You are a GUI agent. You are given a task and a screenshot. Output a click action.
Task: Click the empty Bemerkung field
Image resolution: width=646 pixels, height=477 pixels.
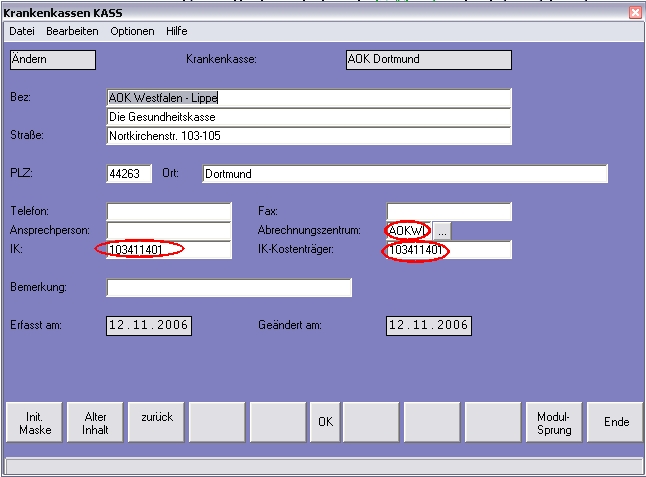click(229, 288)
